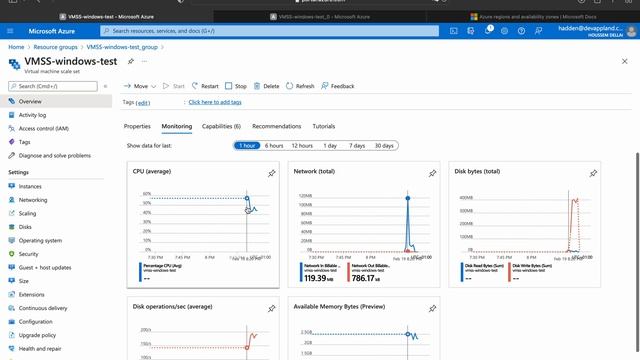Open the account avatar menu
640x360 pixels.
pos(631,31)
